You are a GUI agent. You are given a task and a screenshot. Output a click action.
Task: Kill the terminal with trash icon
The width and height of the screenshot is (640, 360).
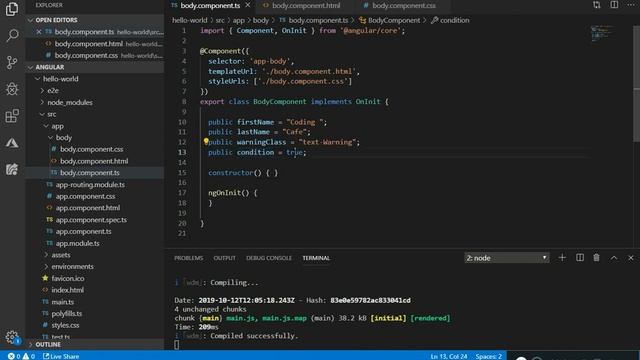596,258
